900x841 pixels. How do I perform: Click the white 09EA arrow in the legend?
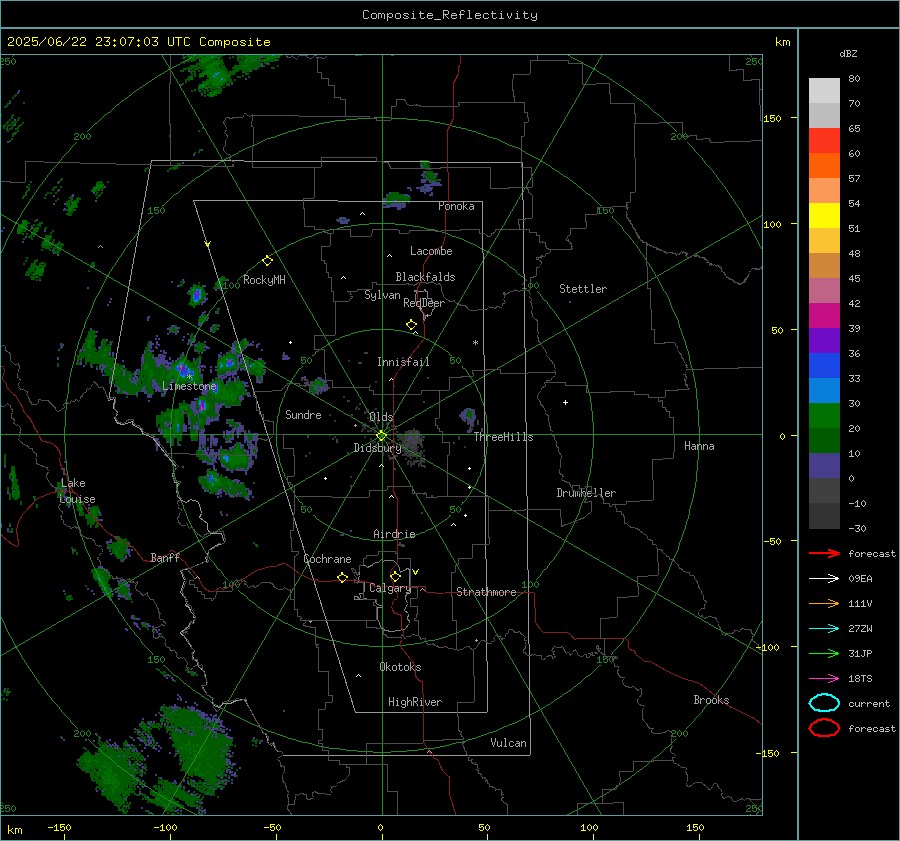click(x=824, y=578)
